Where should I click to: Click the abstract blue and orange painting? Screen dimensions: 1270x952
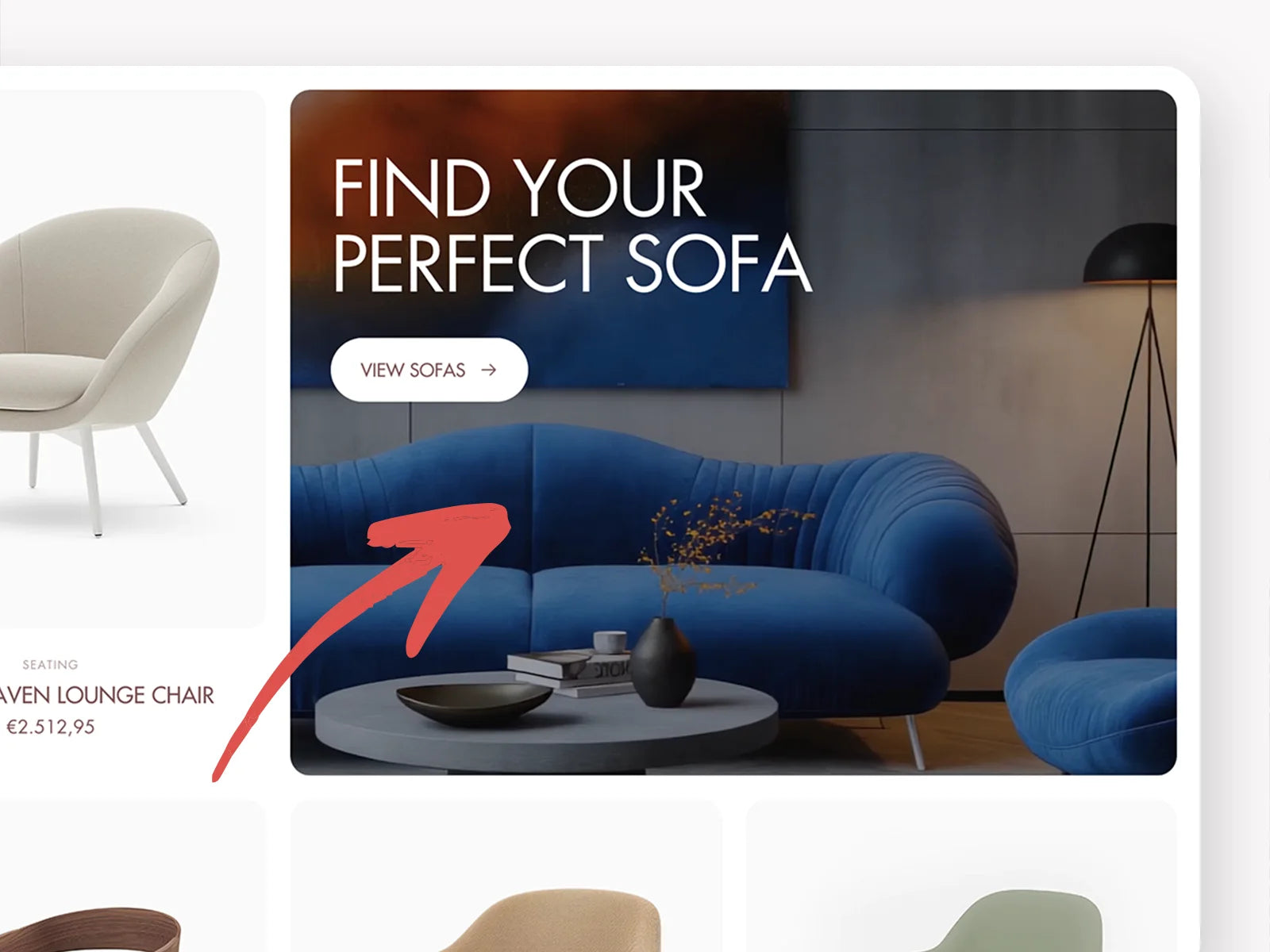pos(540,238)
